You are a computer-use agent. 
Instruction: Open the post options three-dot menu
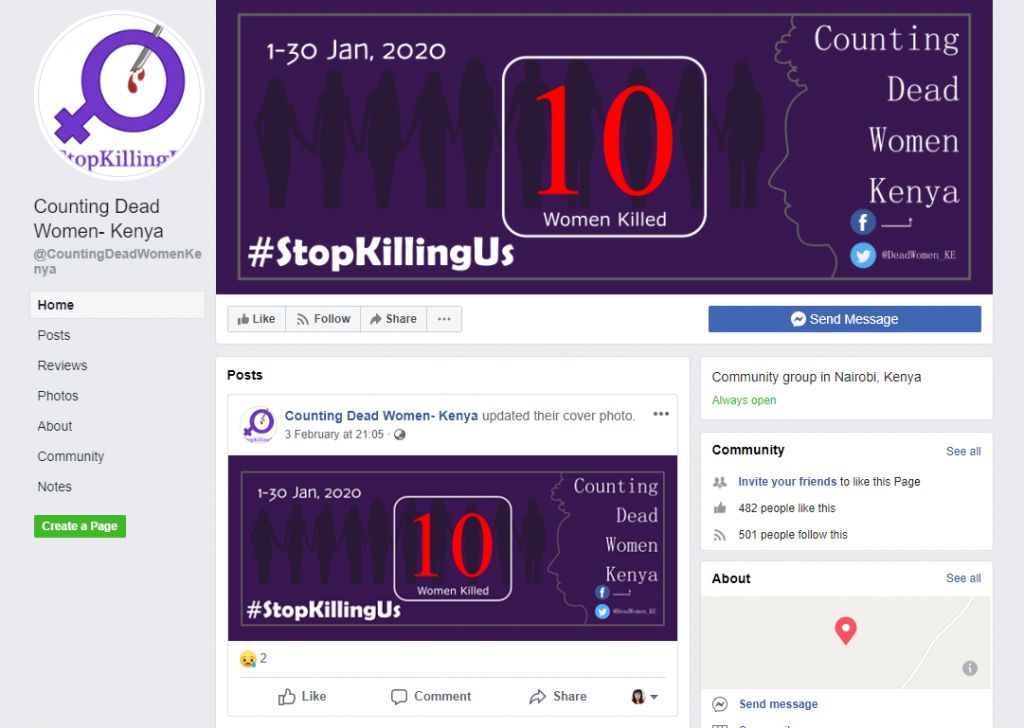tap(661, 414)
